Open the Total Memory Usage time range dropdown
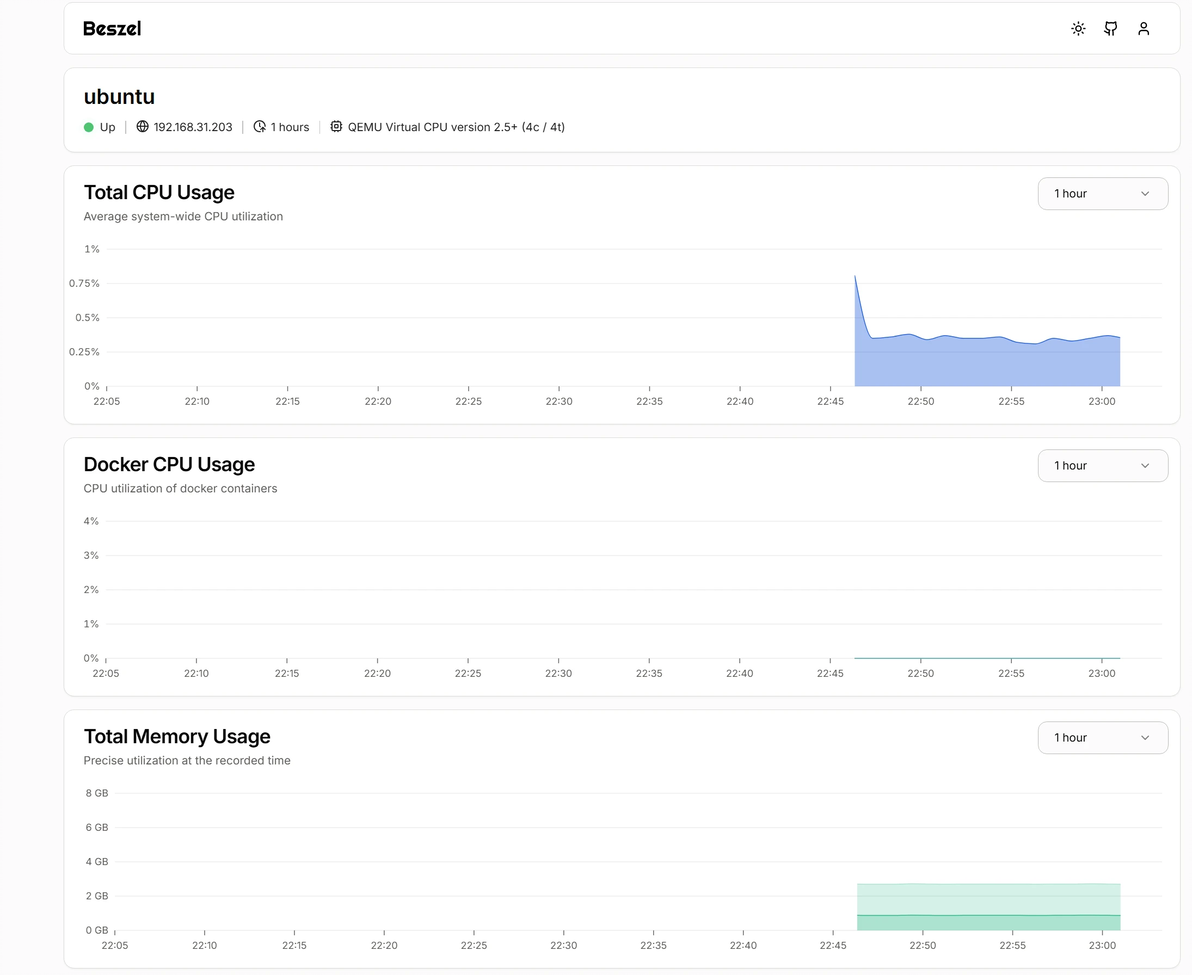This screenshot has width=1192, height=975. coord(1102,738)
